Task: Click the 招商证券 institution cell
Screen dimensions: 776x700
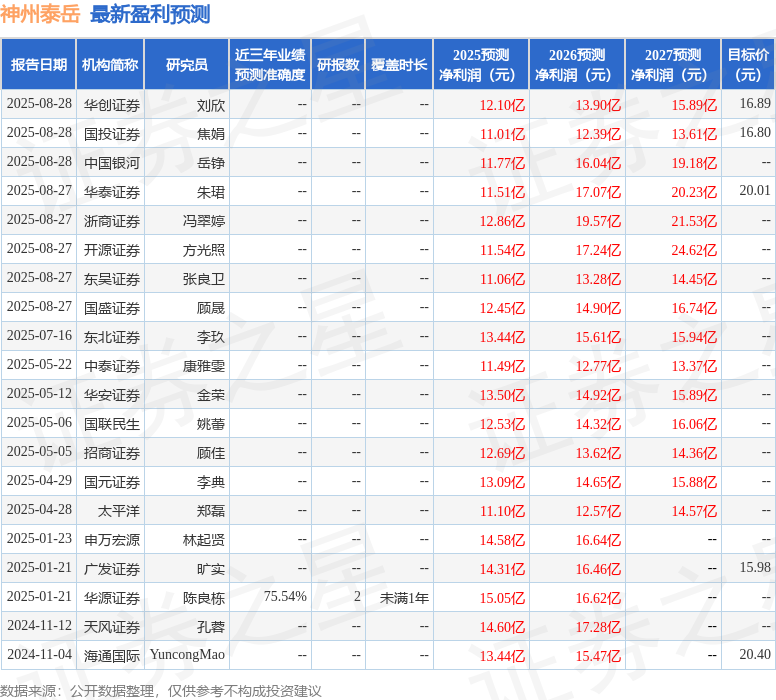Action: coord(112,453)
